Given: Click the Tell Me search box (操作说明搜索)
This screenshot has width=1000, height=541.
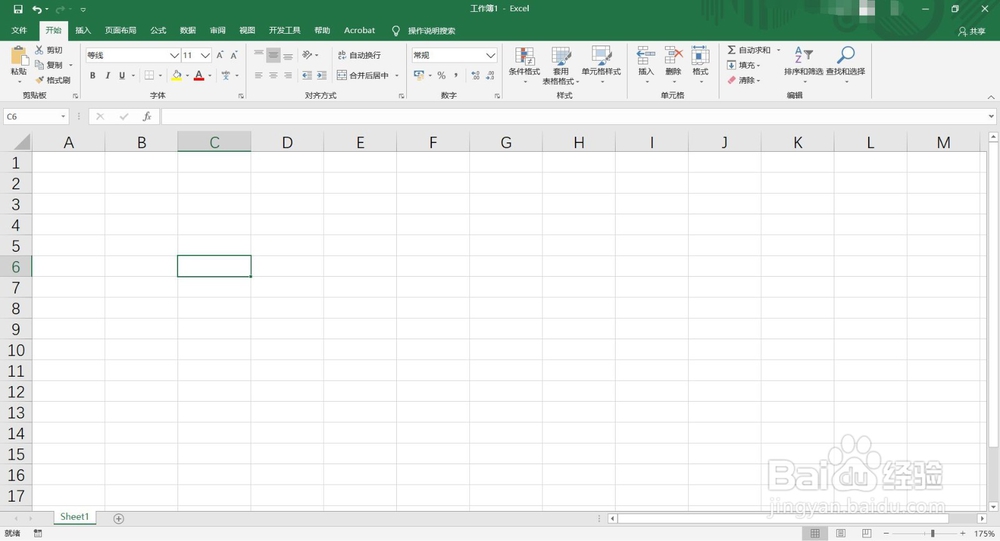Looking at the screenshot, I should coord(432,31).
